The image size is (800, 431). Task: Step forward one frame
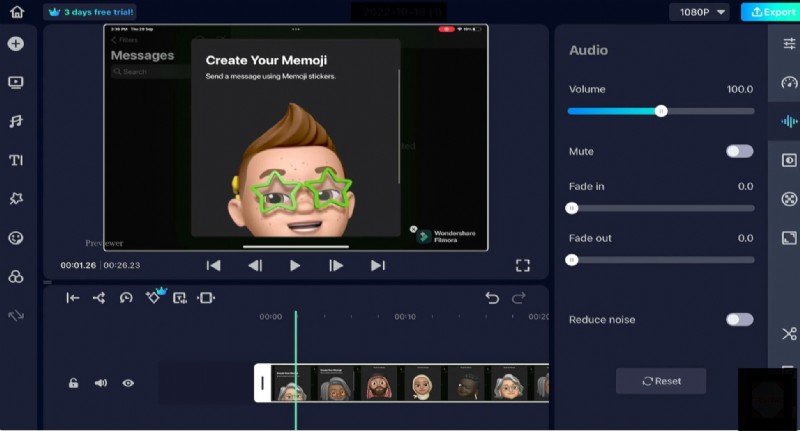point(336,265)
